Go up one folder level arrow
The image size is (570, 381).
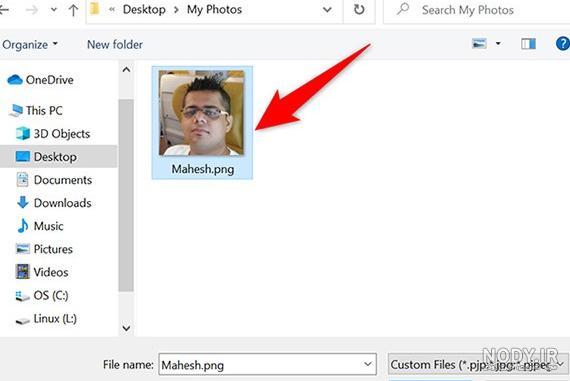coord(73,10)
